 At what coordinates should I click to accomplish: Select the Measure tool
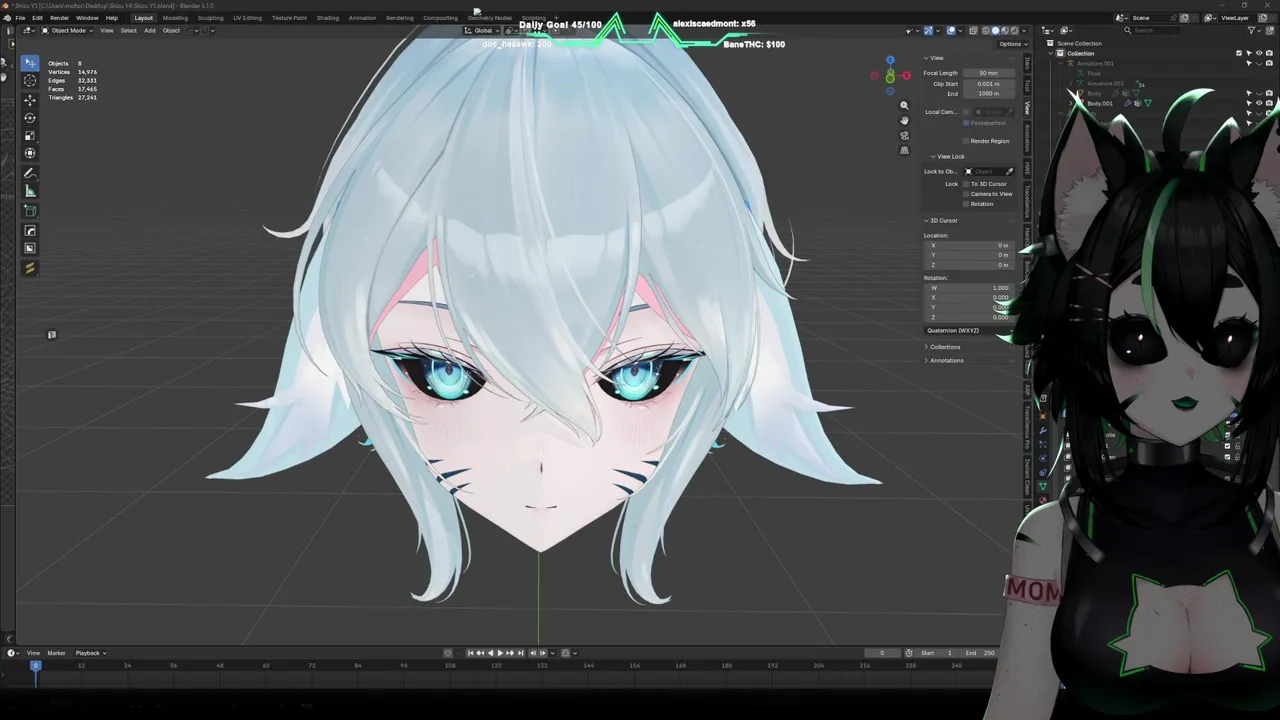(x=30, y=191)
